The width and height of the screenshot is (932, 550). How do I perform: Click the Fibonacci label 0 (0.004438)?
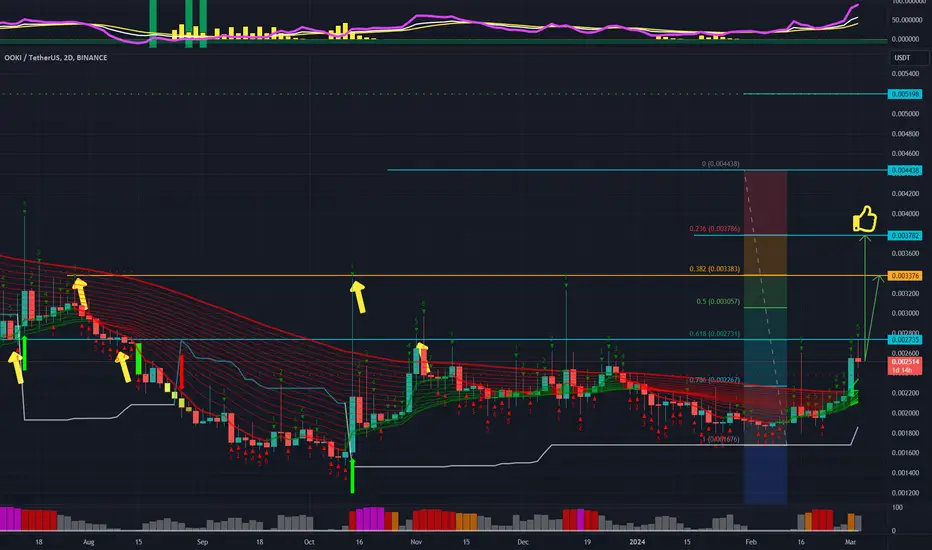(x=720, y=164)
